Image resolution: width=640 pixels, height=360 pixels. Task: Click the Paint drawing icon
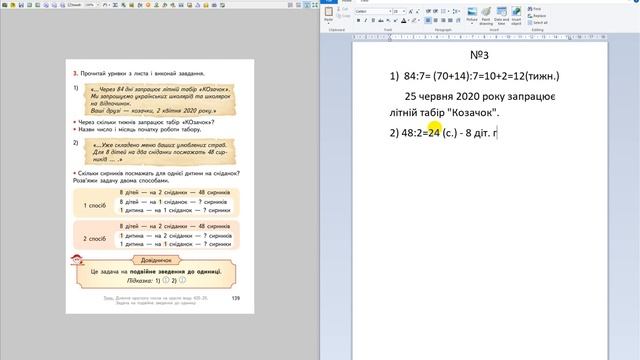tap(486, 11)
